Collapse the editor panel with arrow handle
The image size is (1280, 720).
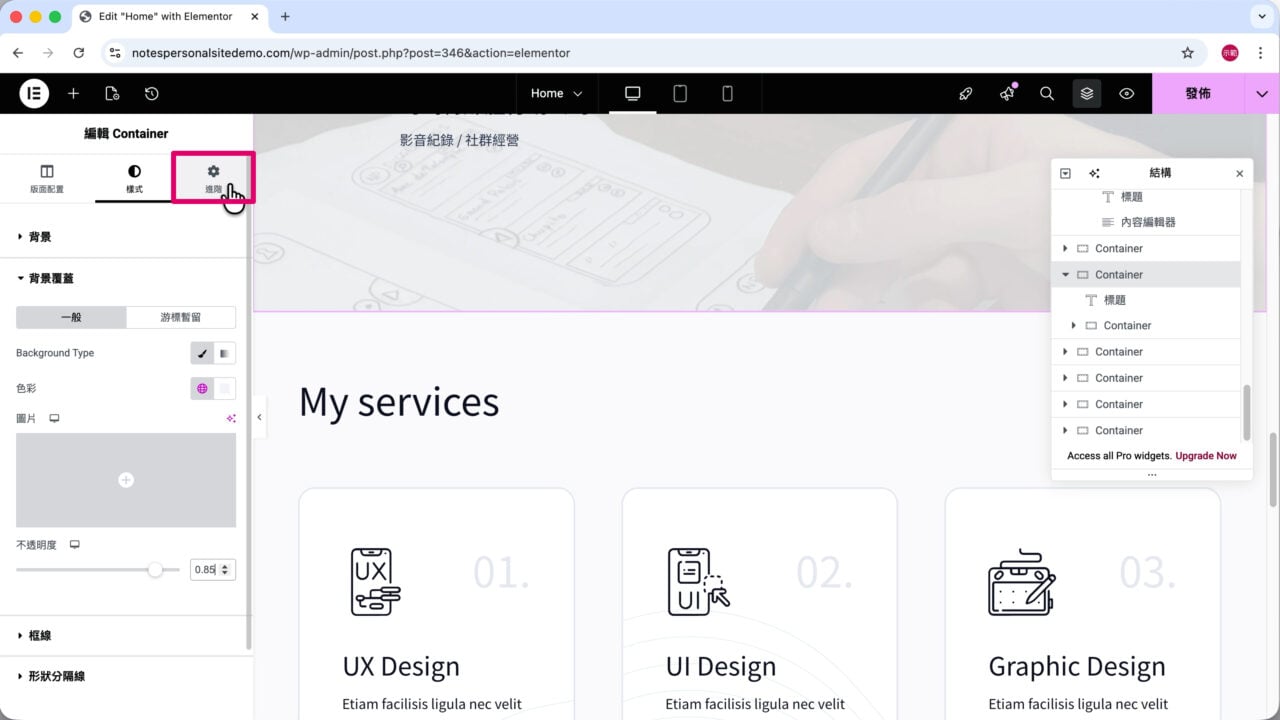259,417
